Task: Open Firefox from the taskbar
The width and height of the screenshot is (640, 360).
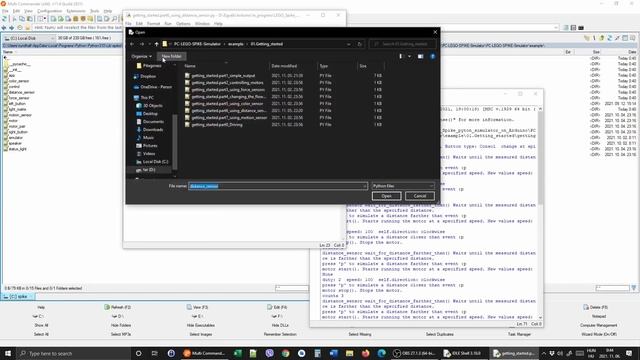Action: click(x=365, y=353)
